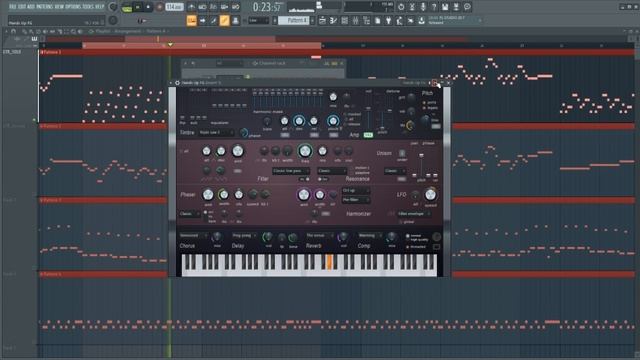
Task: Click the stamp icon in shortcut toolbar
Action: click(236, 20)
